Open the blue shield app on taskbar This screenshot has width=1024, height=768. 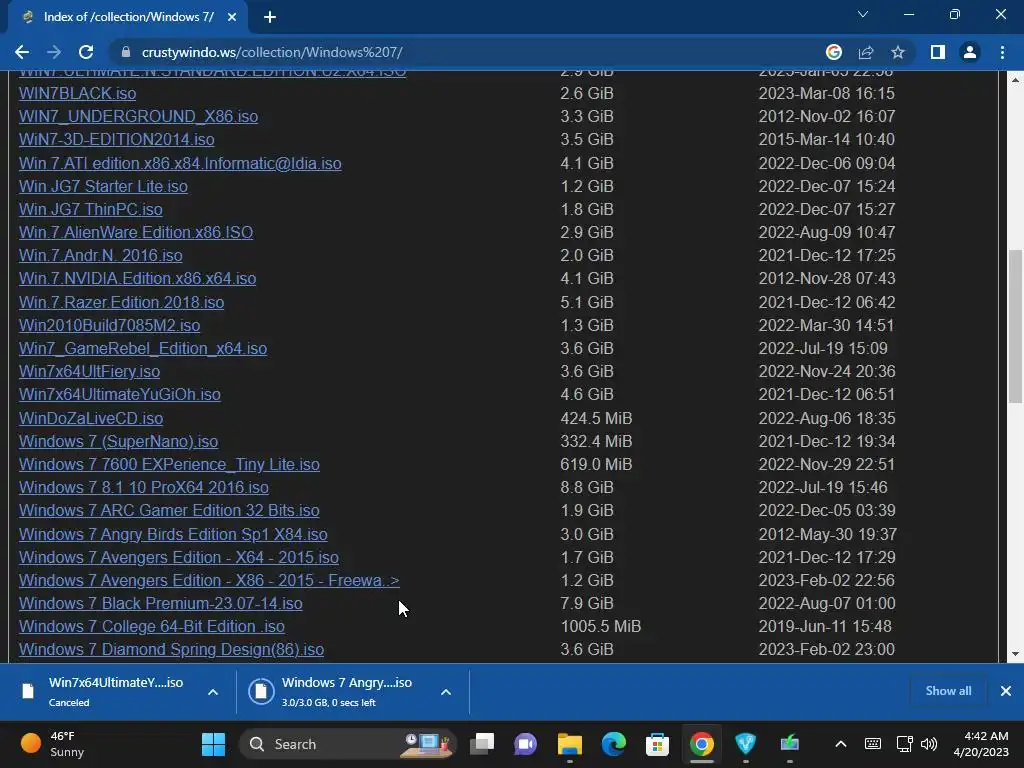[745, 744]
